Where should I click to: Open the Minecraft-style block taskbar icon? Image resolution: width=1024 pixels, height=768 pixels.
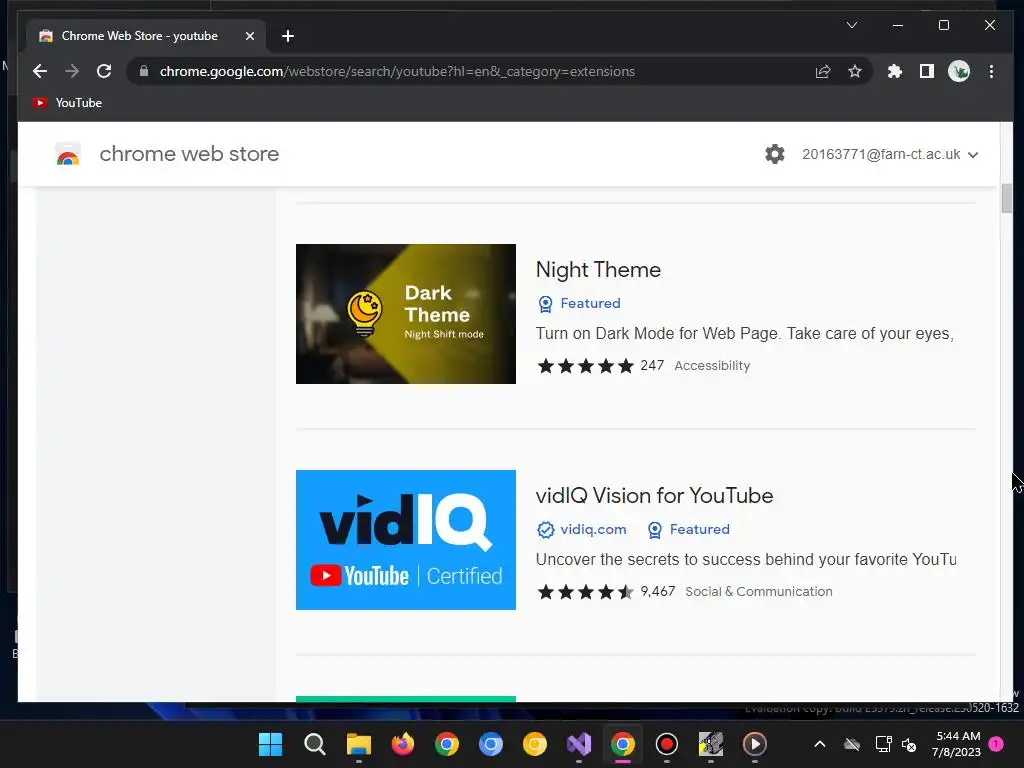pos(711,744)
